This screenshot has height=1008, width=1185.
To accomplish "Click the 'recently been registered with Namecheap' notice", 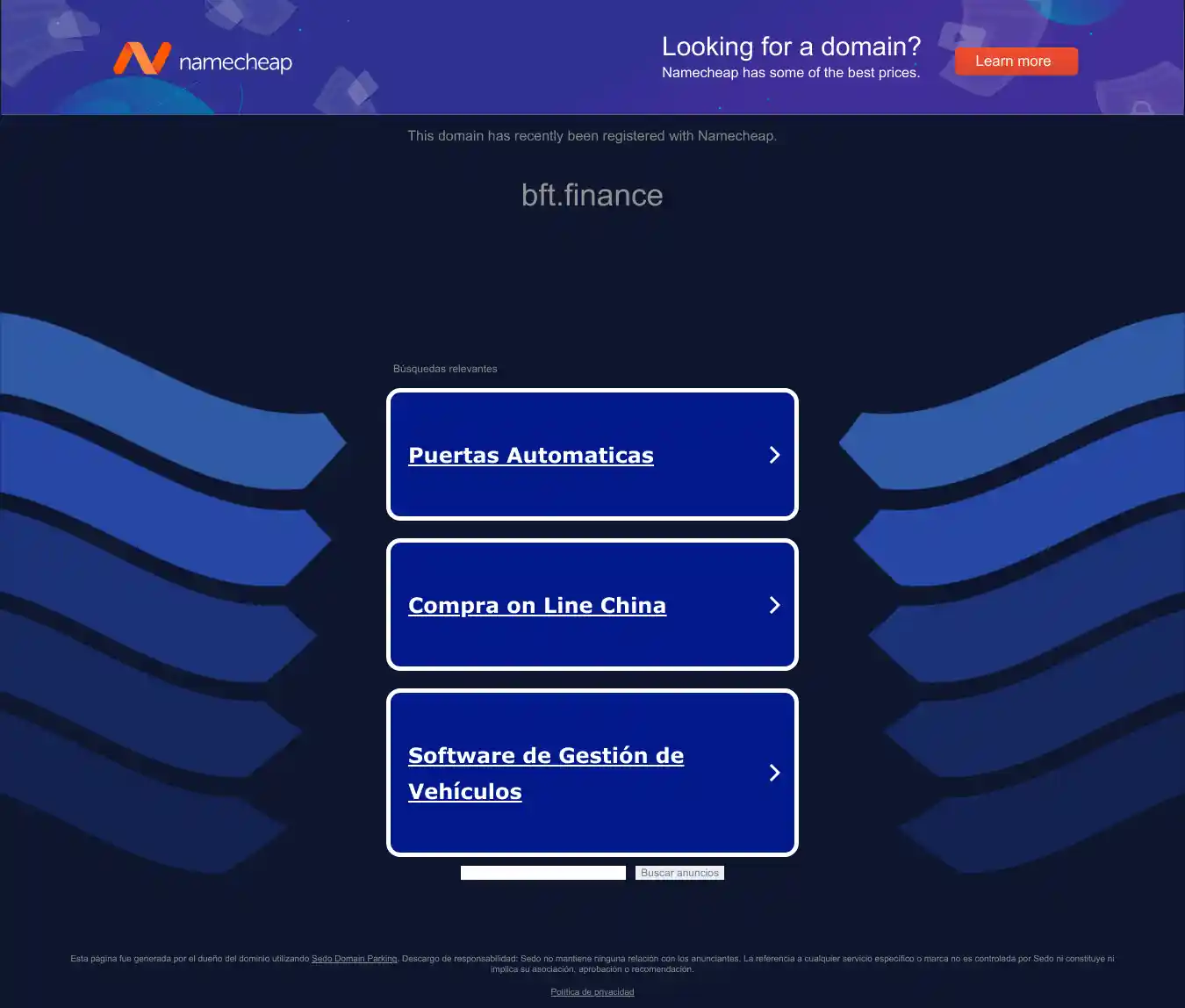I will click(x=592, y=136).
